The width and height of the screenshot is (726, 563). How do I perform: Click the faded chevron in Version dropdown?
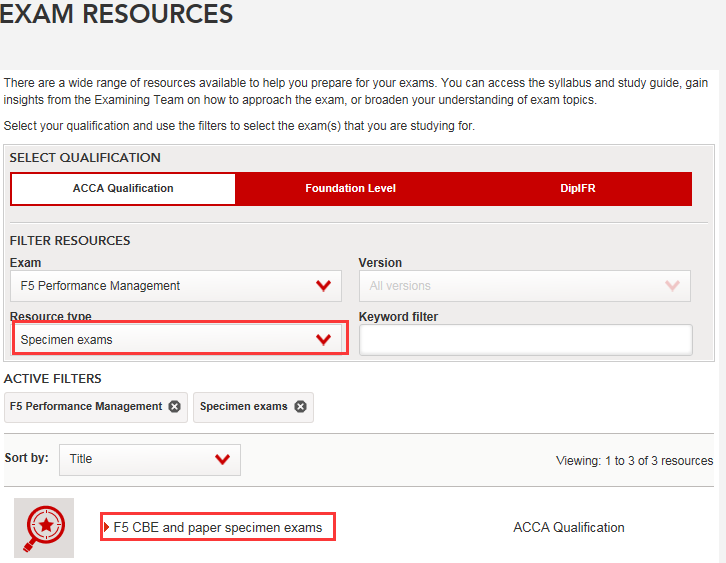point(672,286)
